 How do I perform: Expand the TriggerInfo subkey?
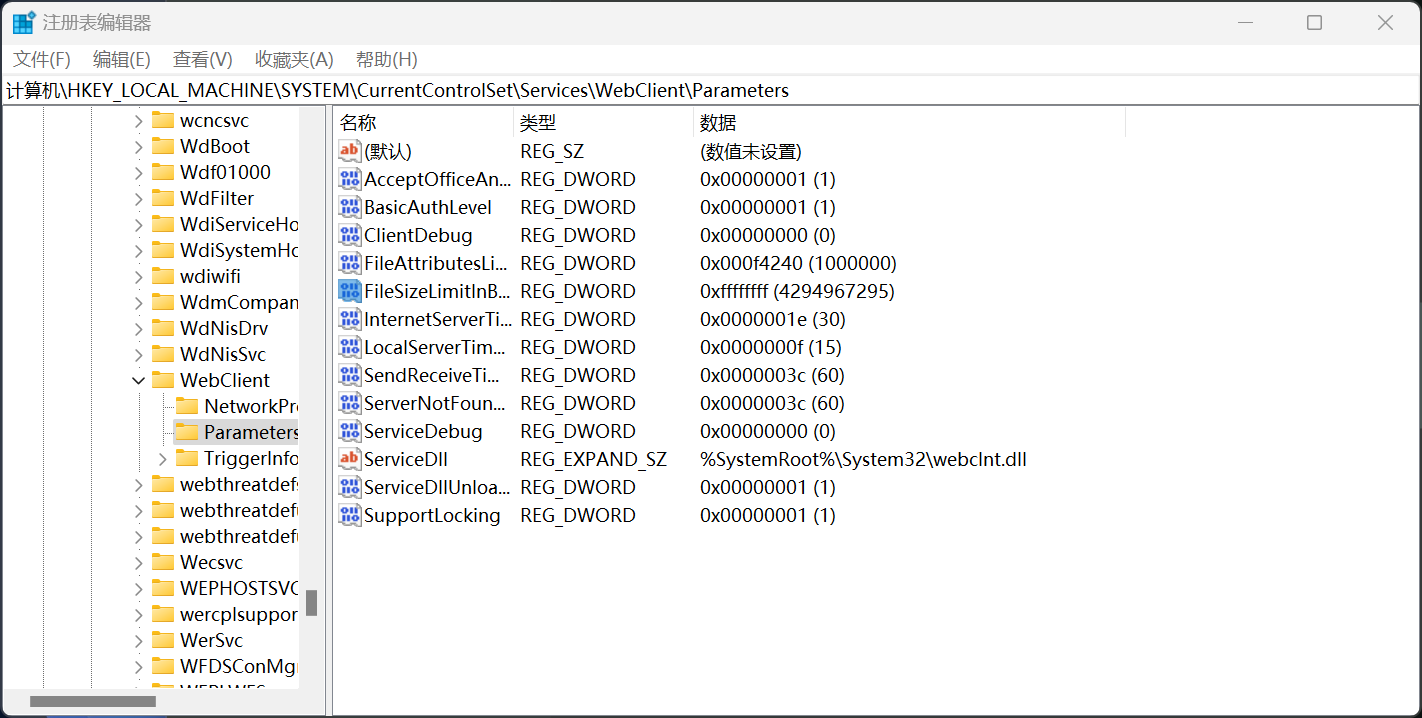pyautogui.click(x=163, y=458)
